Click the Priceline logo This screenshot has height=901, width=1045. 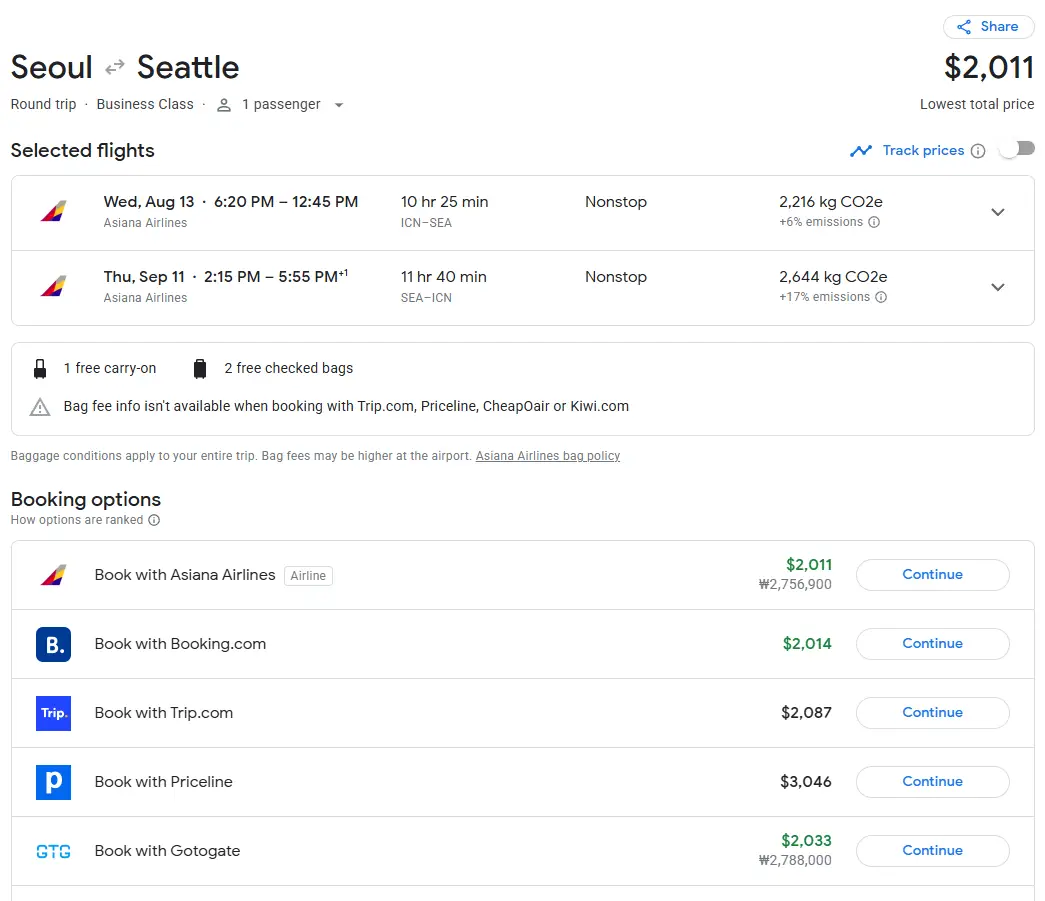click(53, 782)
